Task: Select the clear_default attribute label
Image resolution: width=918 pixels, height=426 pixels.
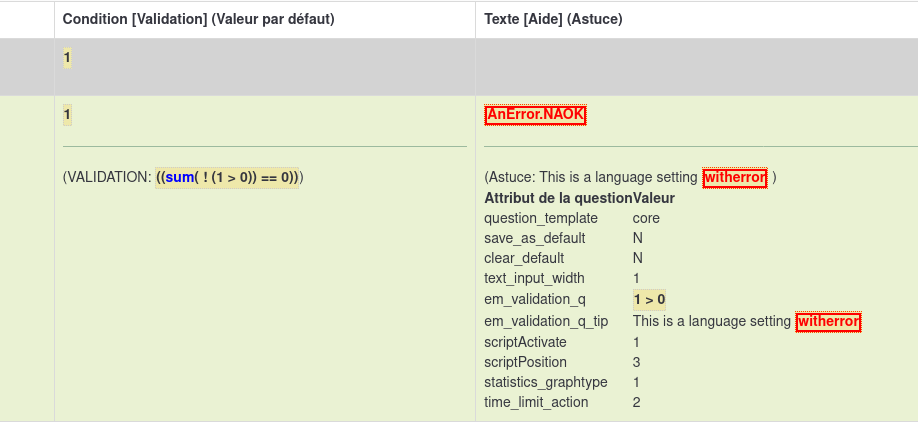Action: (x=526, y=258)
